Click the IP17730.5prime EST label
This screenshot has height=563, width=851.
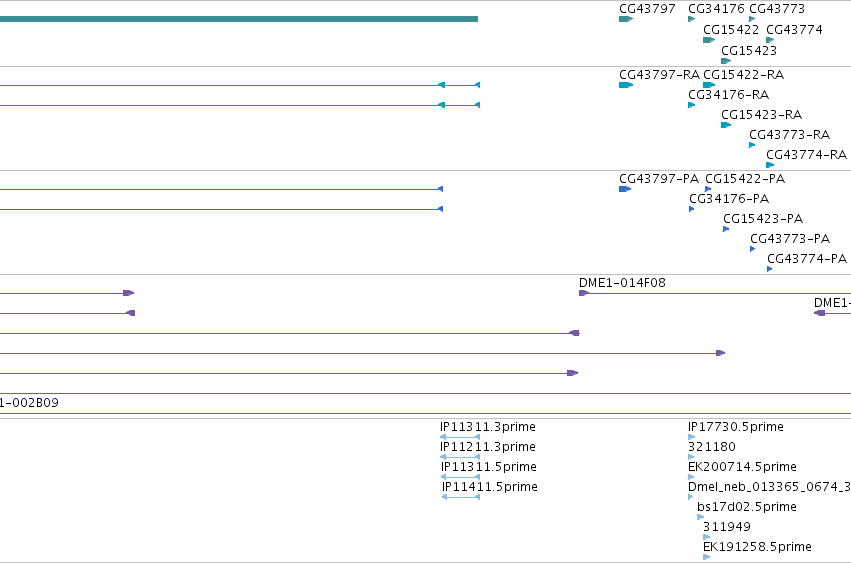735,427
